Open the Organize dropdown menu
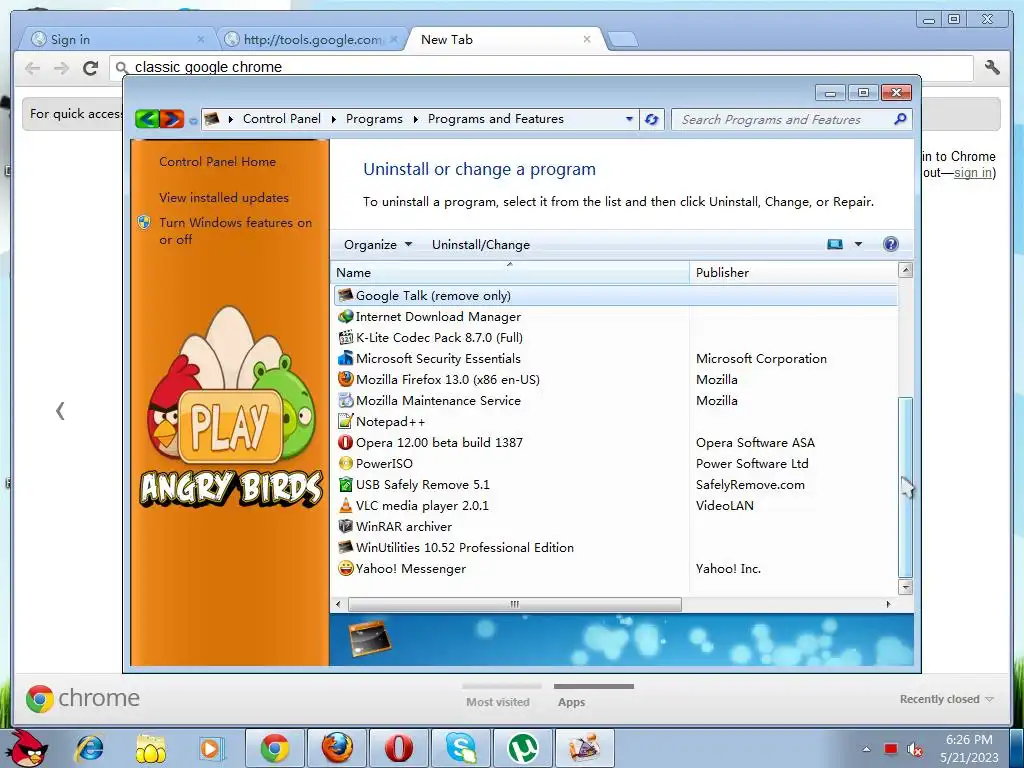The width and height of the screenshot is (1024, 768). click(x=378, y=245)
